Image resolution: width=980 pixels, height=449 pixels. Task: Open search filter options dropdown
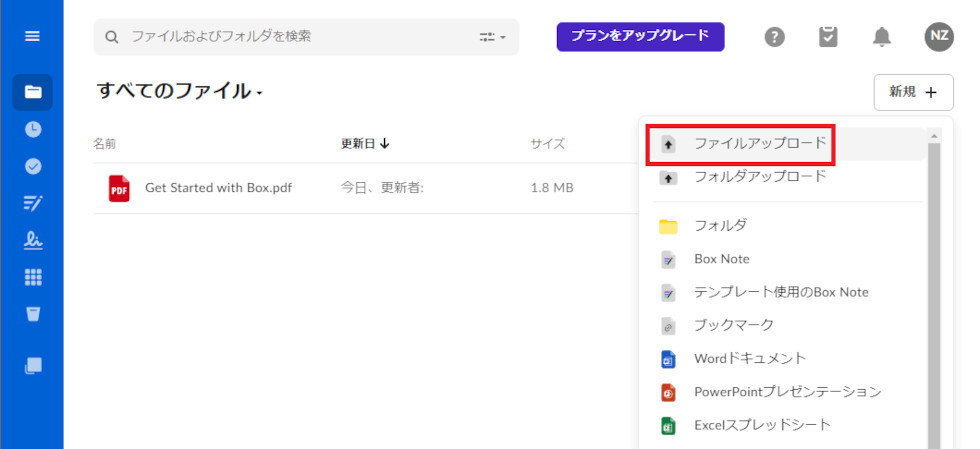click(x=493, y=37)
